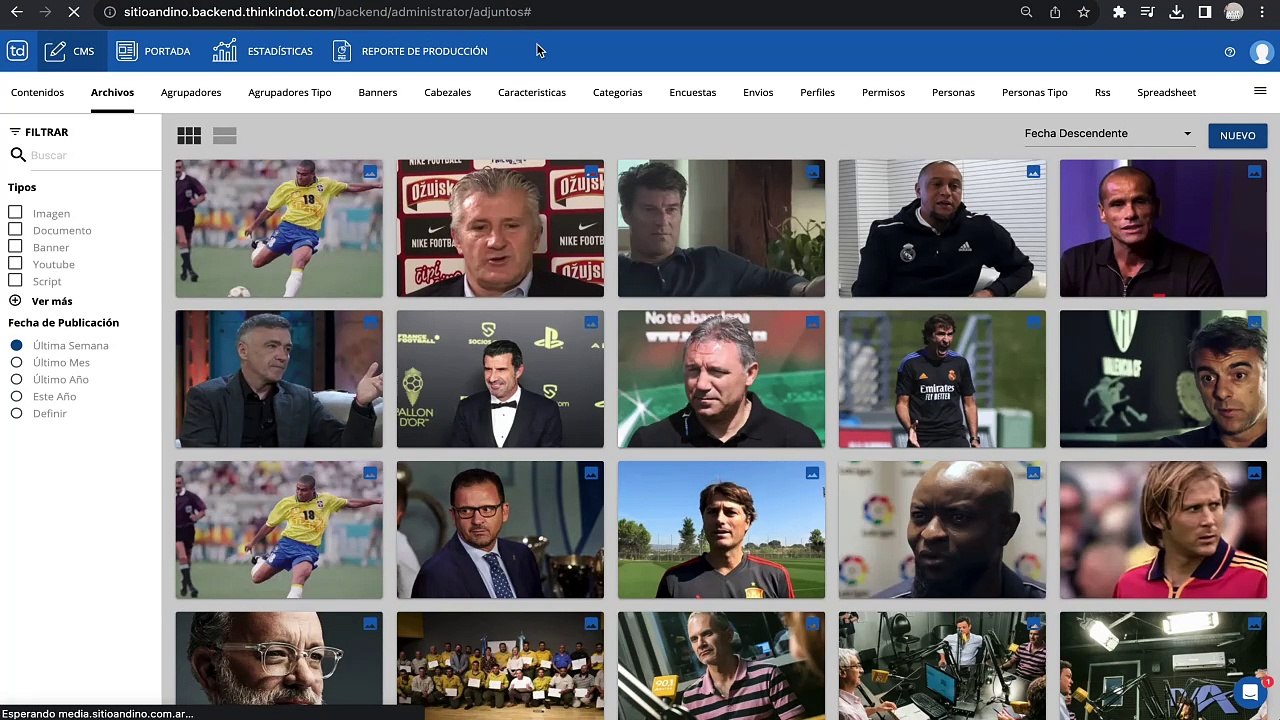This screenshot has width=1280, height=720.
Task: Select the Última Semana date option
Action: pos(16,345)
